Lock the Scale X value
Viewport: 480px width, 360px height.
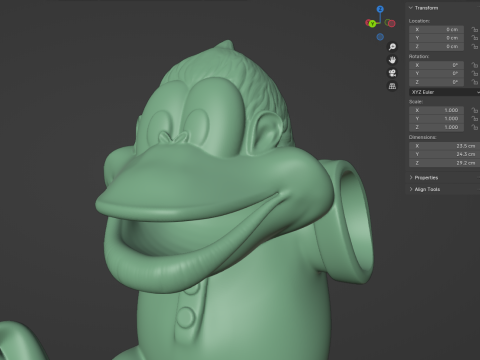pos(475,110)
